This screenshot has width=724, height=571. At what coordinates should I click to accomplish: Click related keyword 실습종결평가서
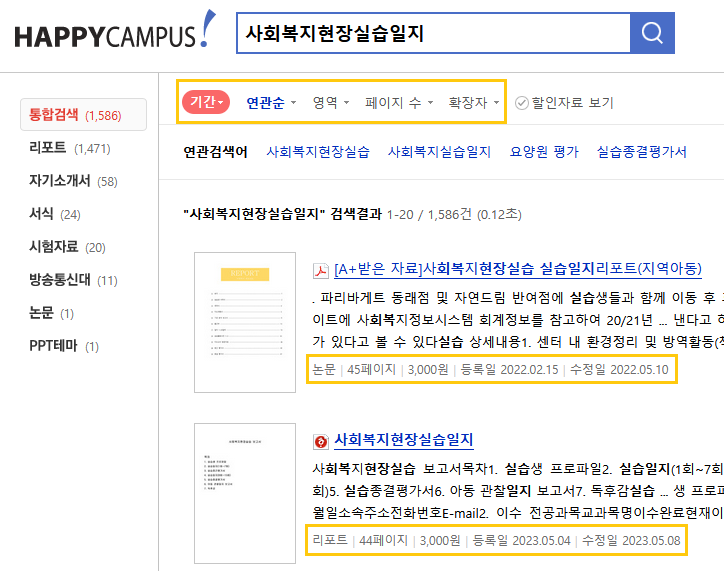point(641,152)
